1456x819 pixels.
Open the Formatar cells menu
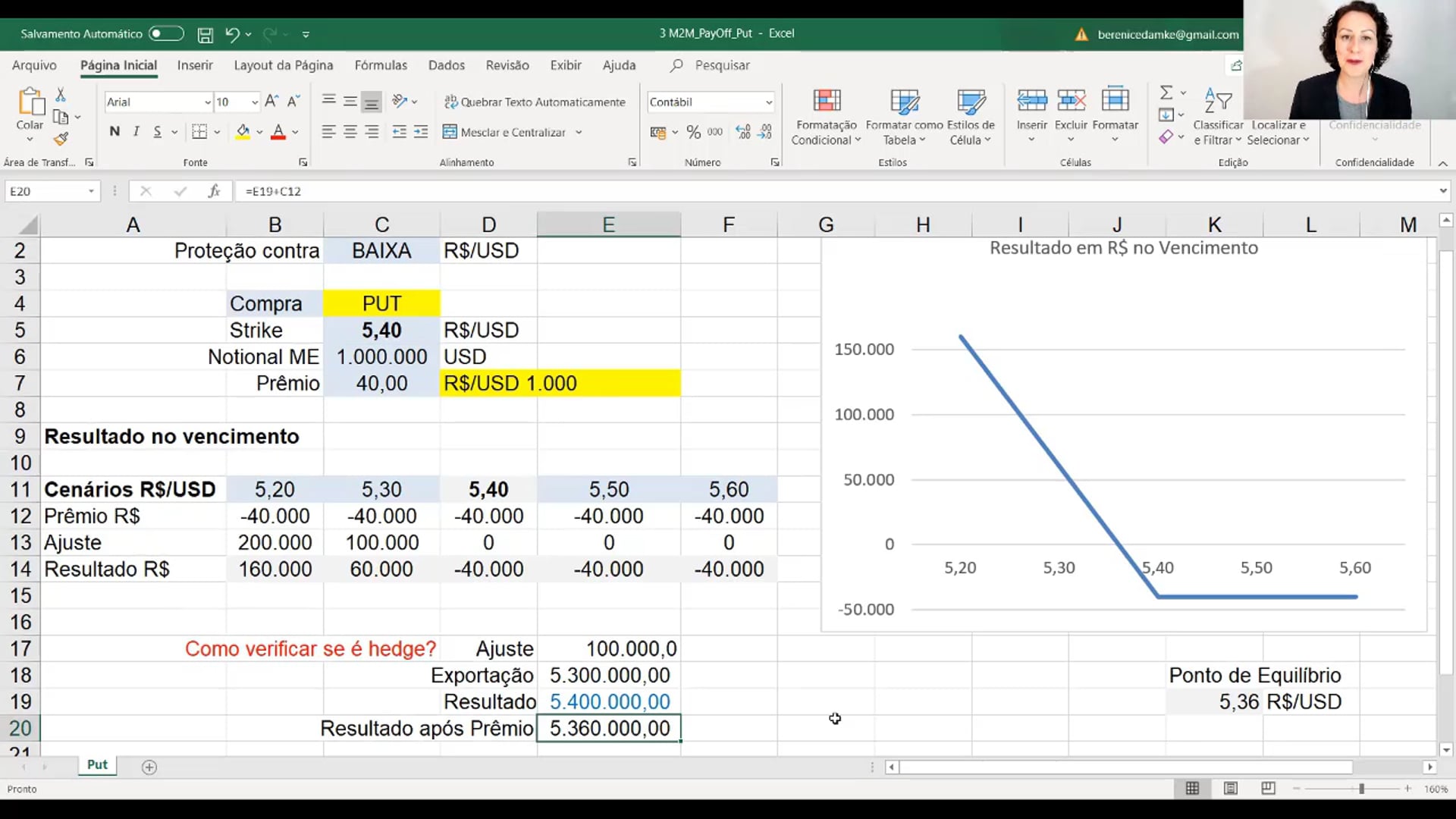[x=1115, y=115]
